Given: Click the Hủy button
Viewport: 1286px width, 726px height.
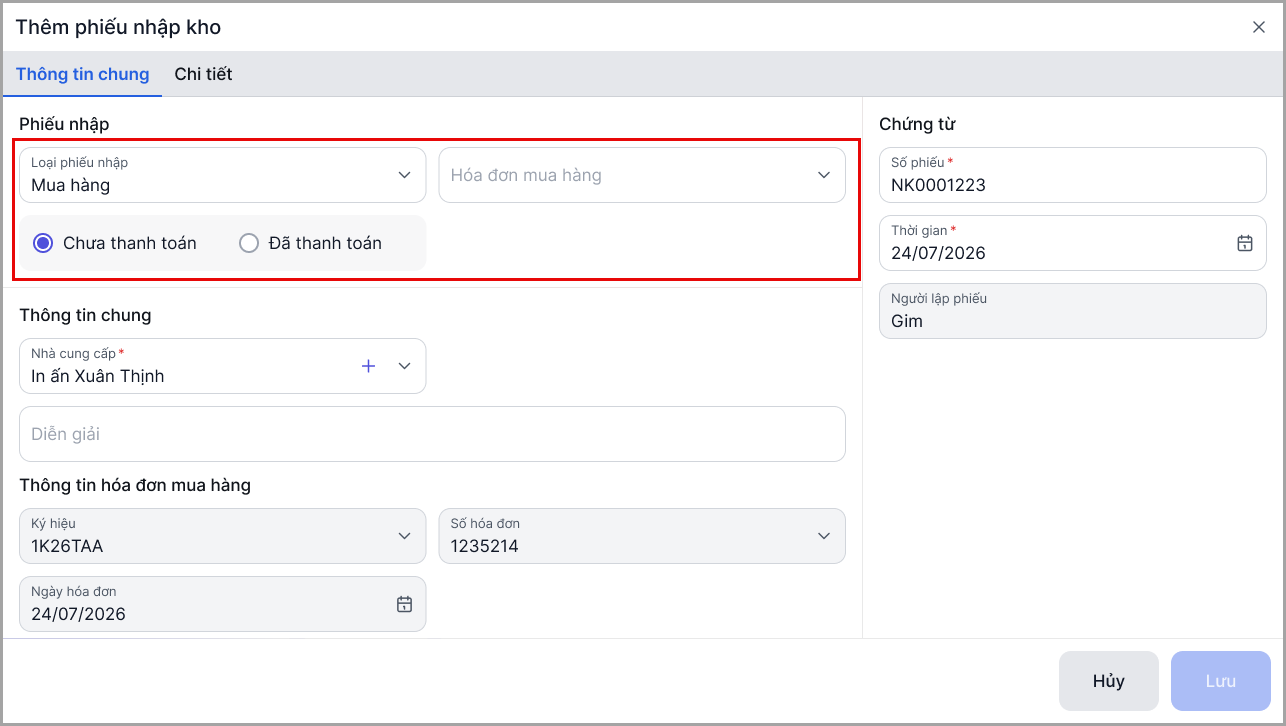Looking at the screenshot, I should coord(1109,681).
